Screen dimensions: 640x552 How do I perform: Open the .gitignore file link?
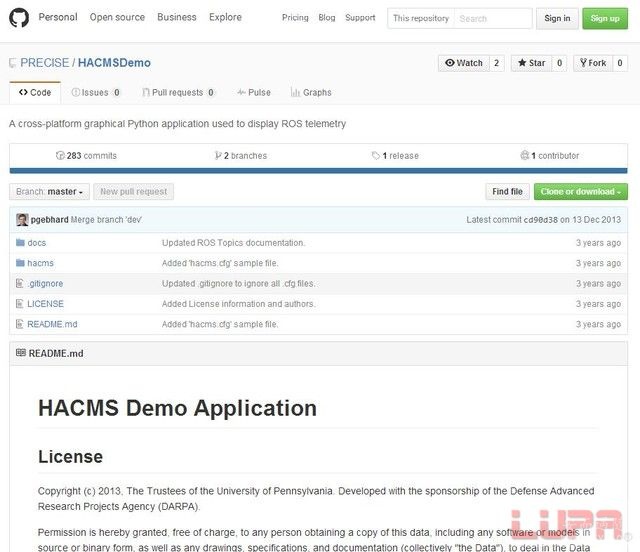point(45,283)
